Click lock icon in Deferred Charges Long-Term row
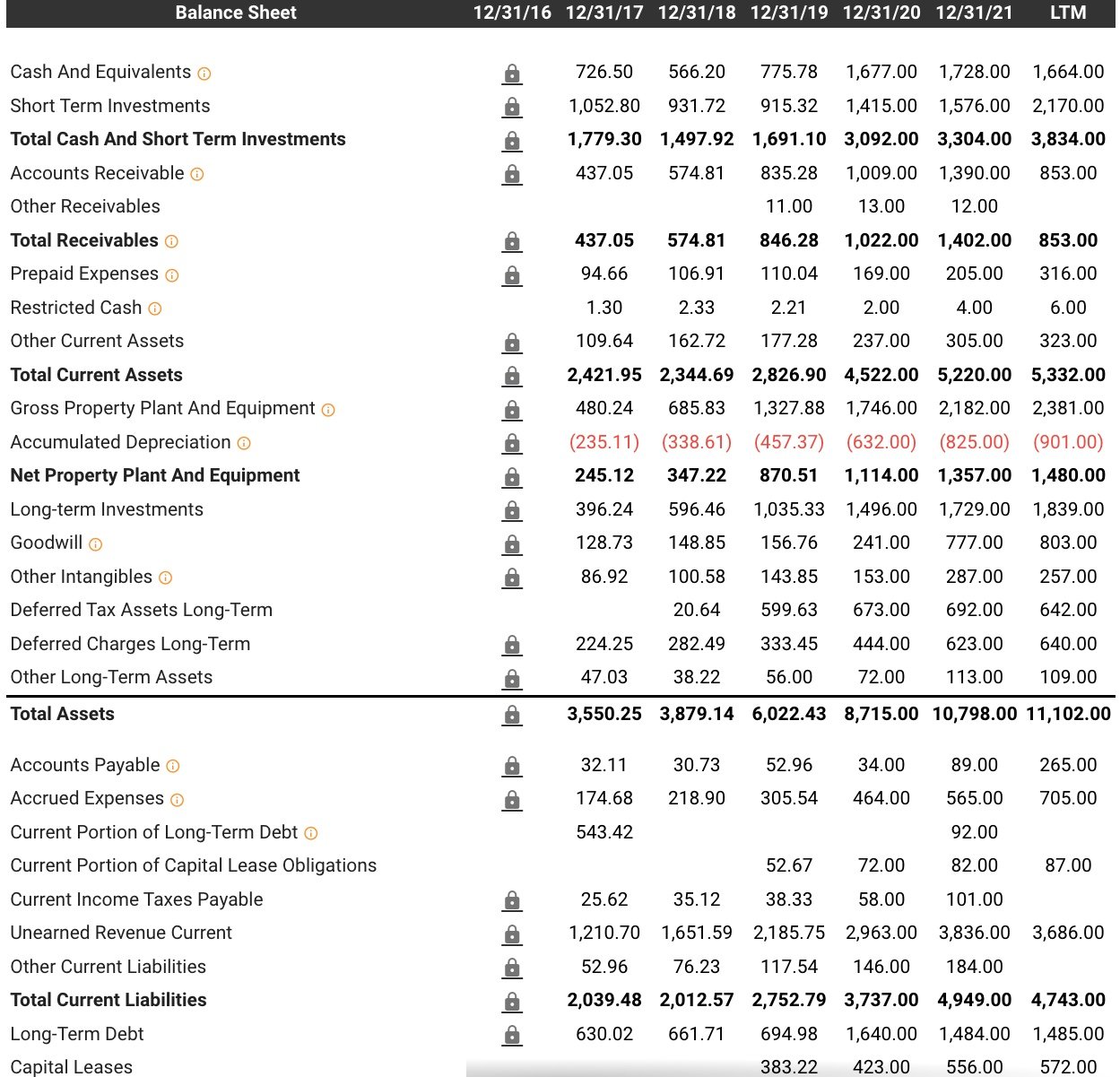Viewport: 1120px width, 1077px height. [511, 645]
